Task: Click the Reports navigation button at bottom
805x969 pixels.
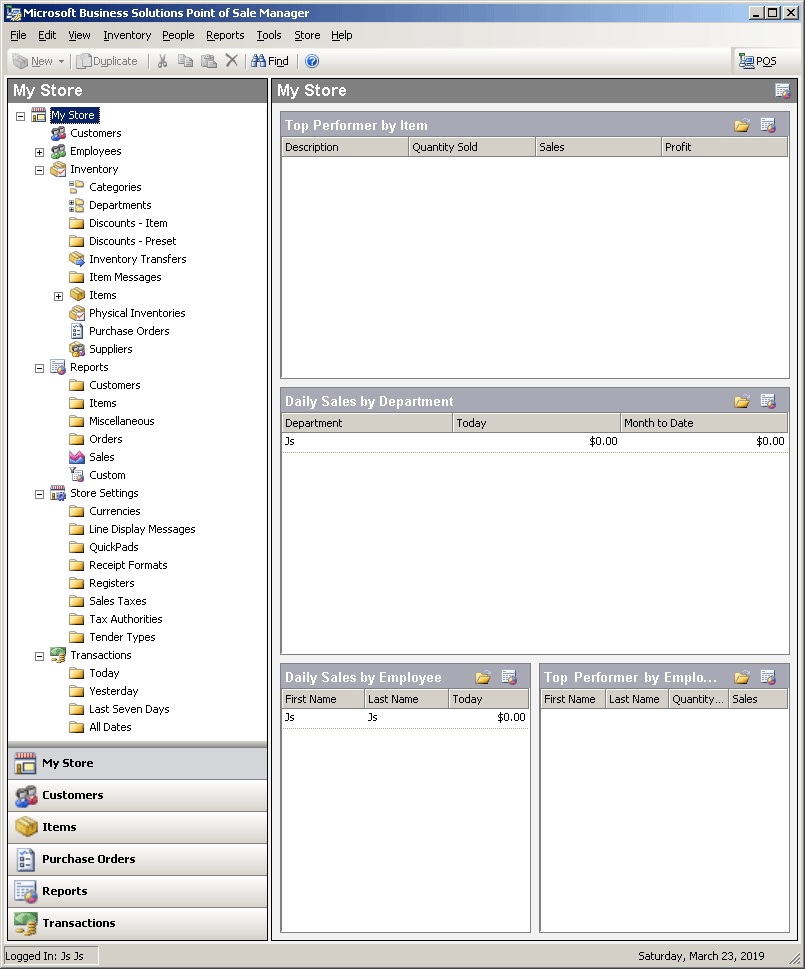Action: (138, 892)
